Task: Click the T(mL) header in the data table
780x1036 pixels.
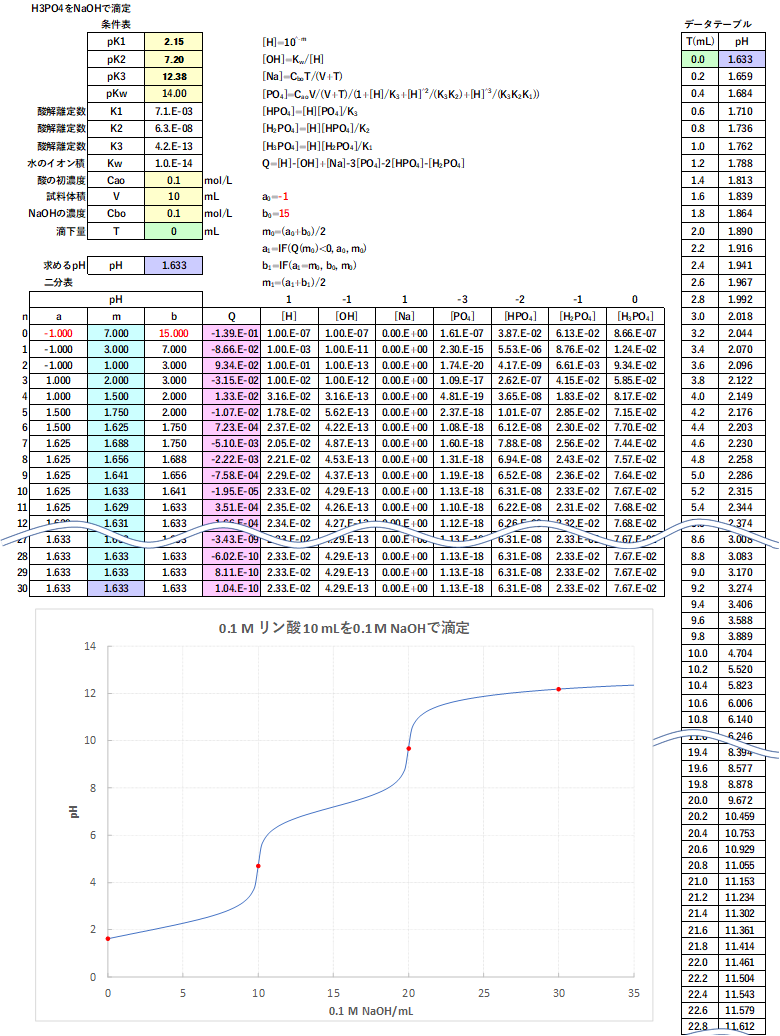Action: [x=699, y=42]
